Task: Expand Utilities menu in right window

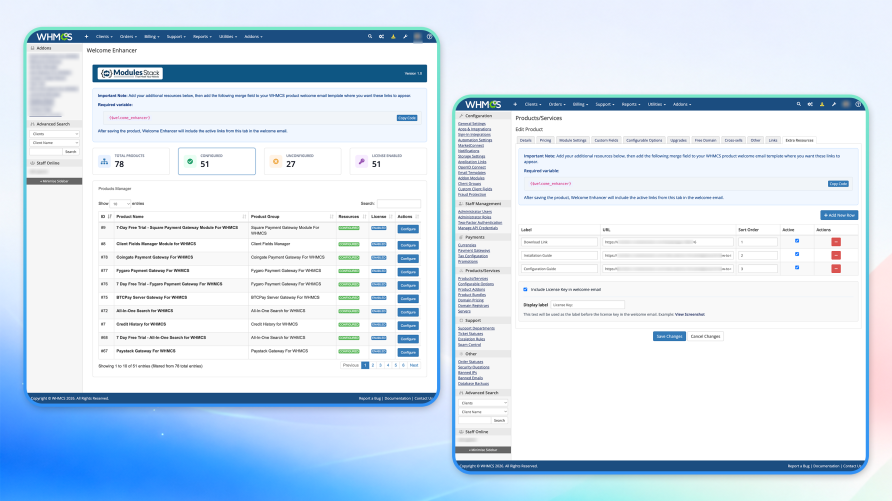Action: [656, 104]
